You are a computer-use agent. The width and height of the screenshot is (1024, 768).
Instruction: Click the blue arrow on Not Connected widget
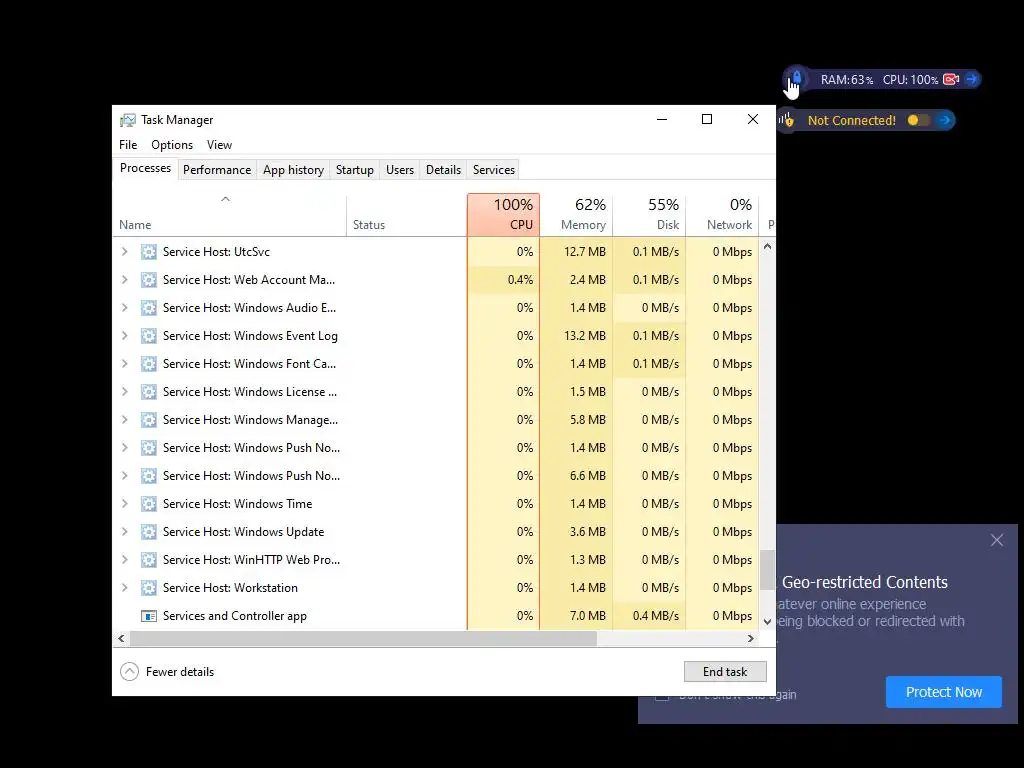944,120
